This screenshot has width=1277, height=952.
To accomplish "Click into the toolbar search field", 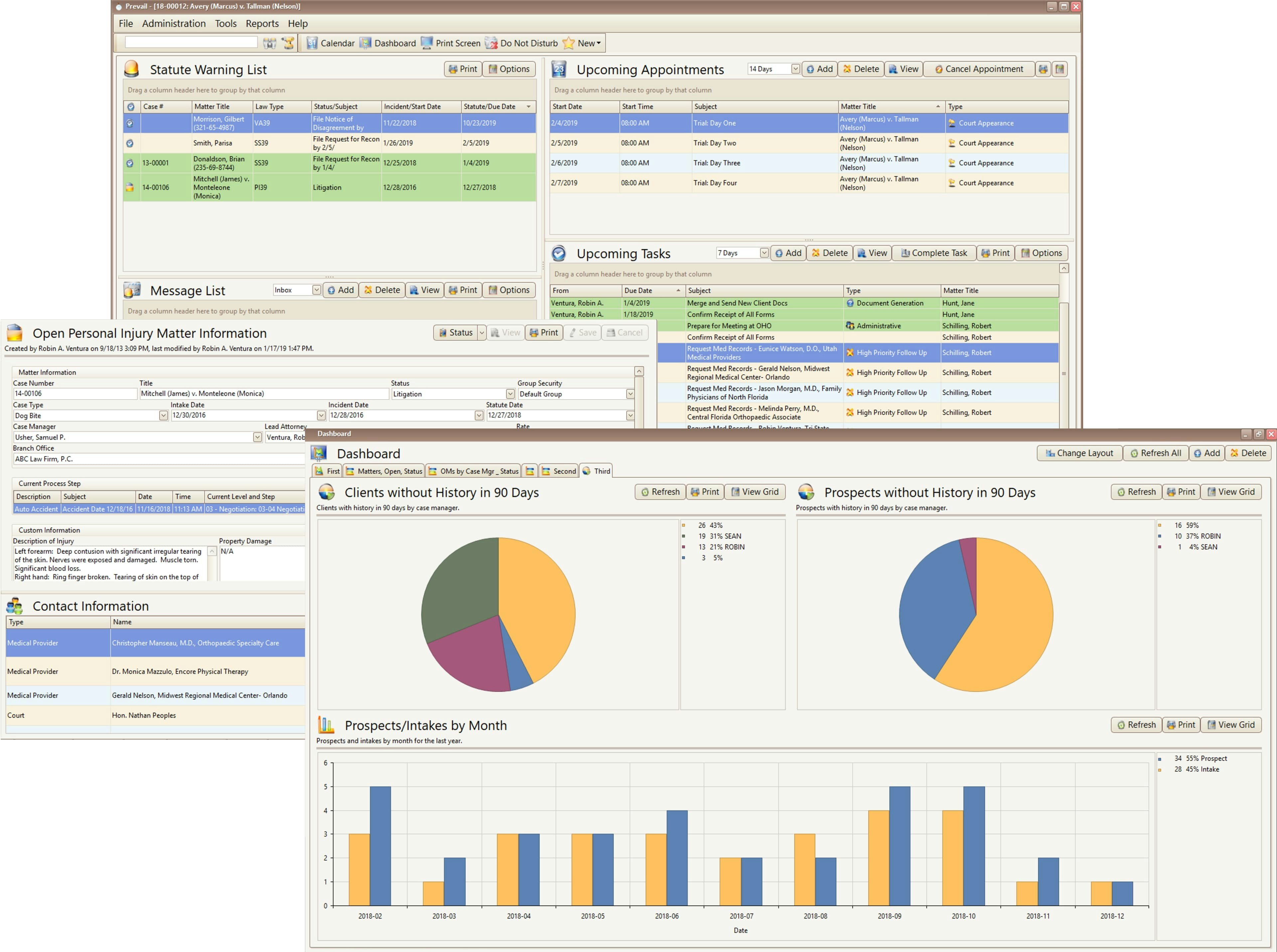I will [x=191, y=42].
